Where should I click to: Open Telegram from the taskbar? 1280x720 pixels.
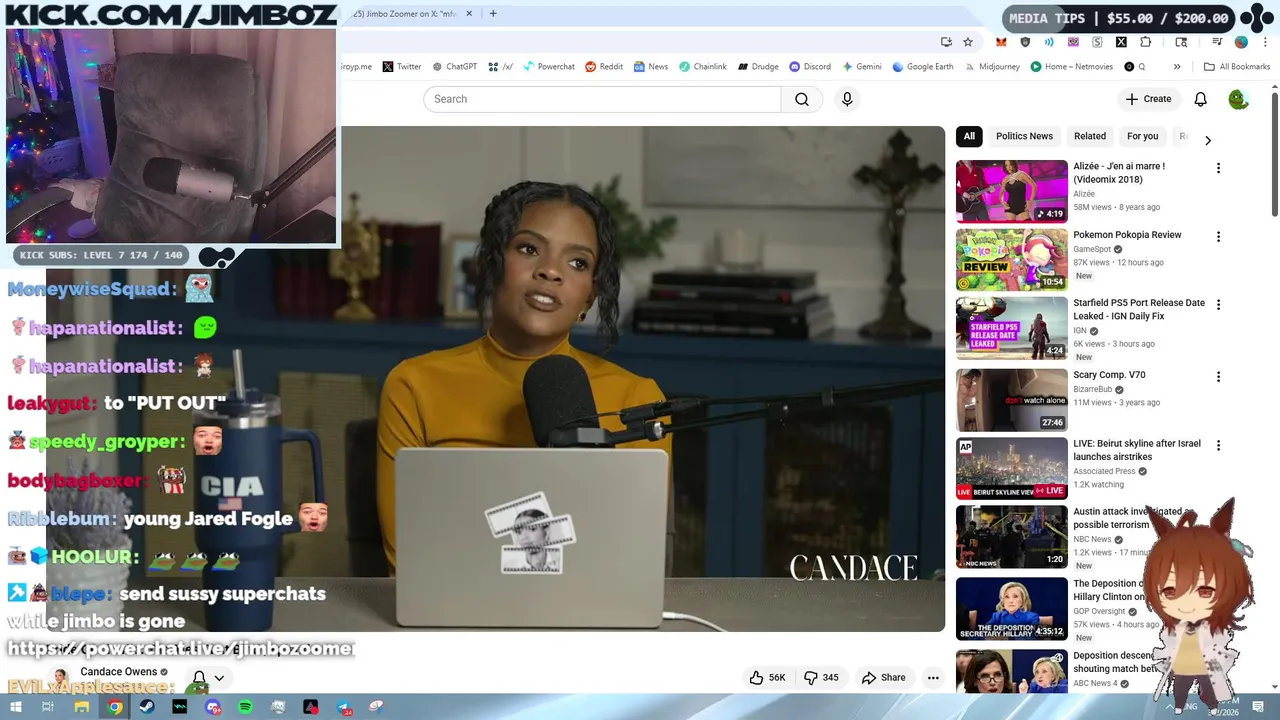(343, 707)
